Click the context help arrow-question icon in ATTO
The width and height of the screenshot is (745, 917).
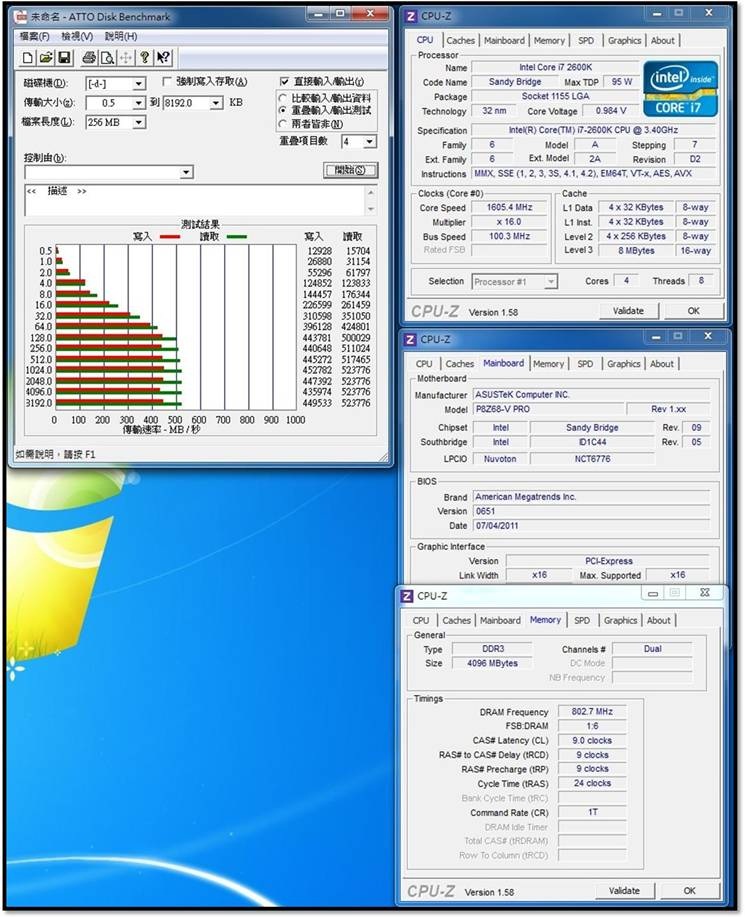(x=163, y=57)
